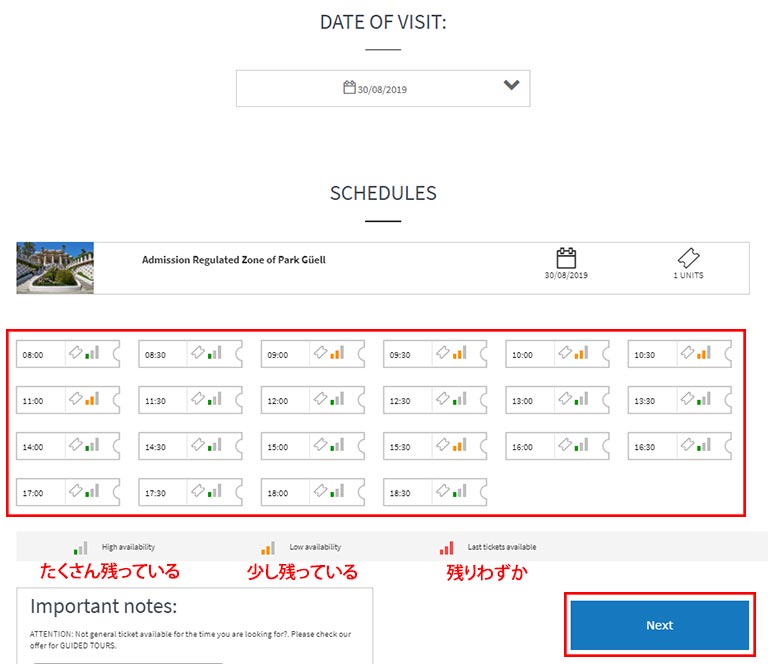Click the dropdown chevron arrow beside 30/08/2019

click(511, 85)
